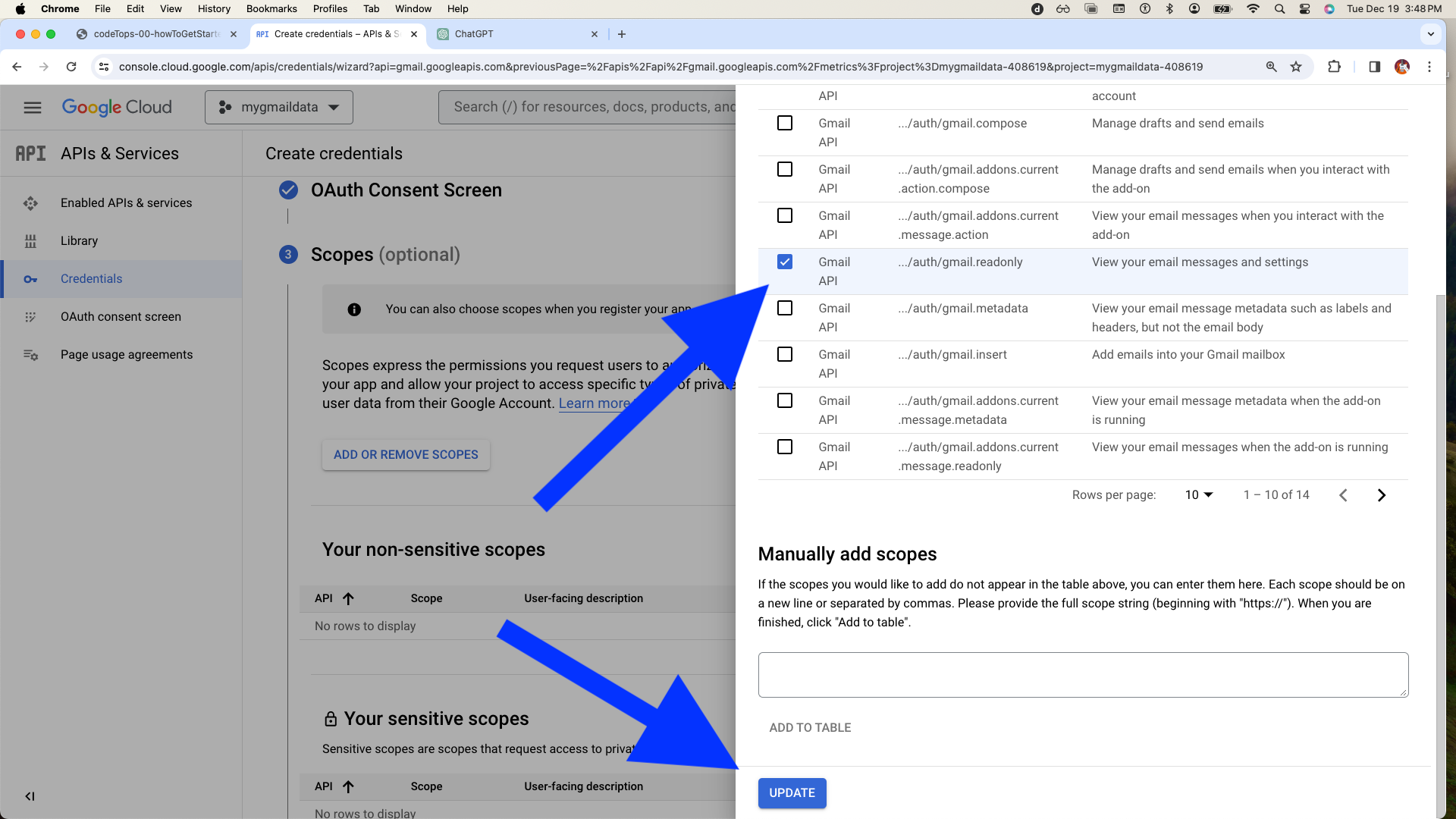Open Enabled APIs & services icon
This screenshot has width=1456, height=819.
(30, 203)
